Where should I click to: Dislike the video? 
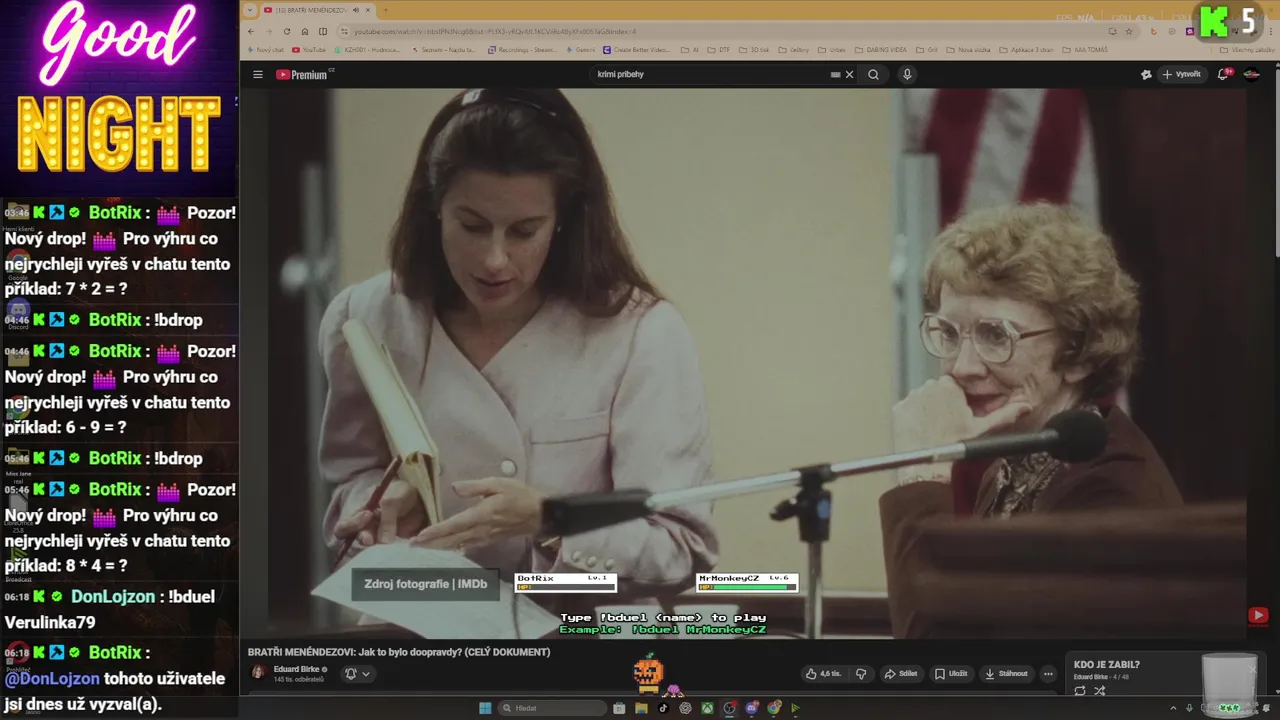[861, 674]
